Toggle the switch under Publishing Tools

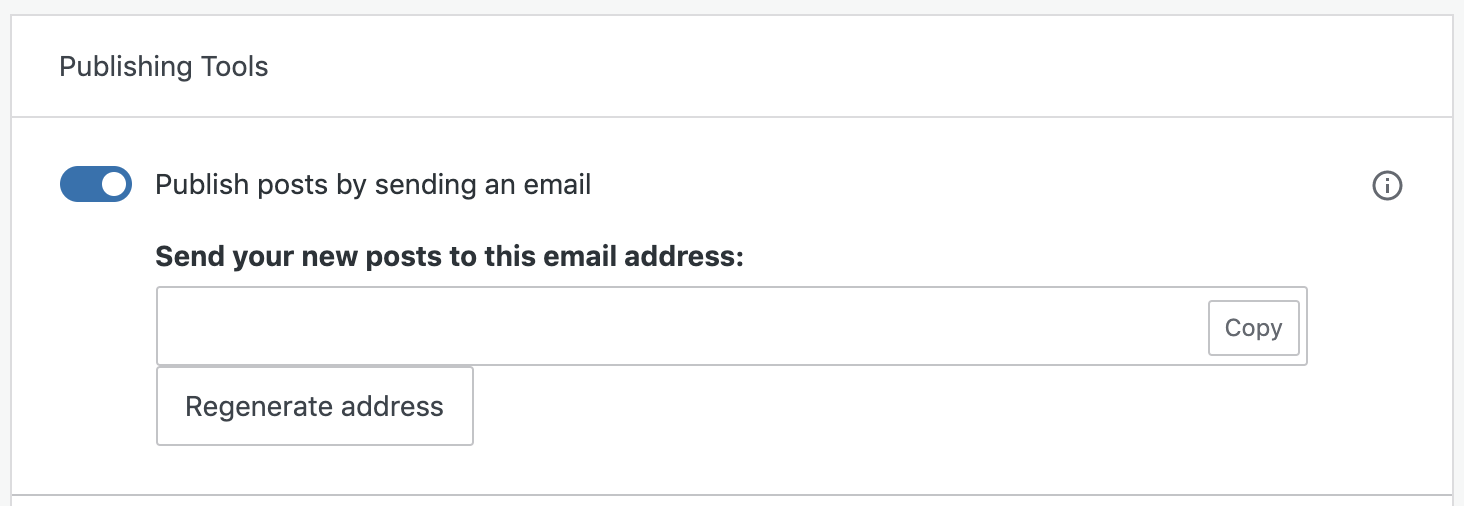point(96,184)
